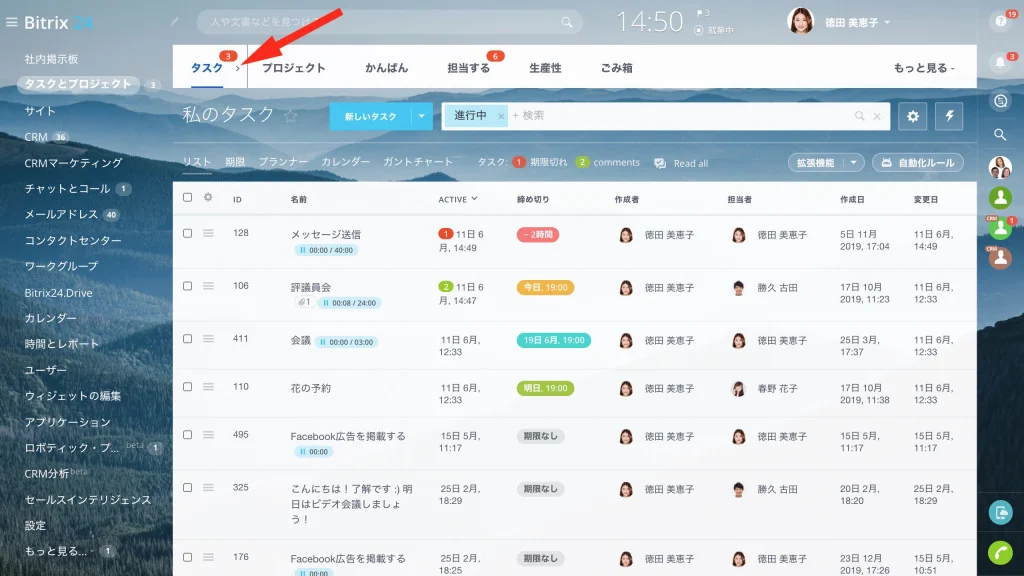Screen dimensions: 1024x576
Task: Open the 花の予約 task link
Action: click(311, 388)
